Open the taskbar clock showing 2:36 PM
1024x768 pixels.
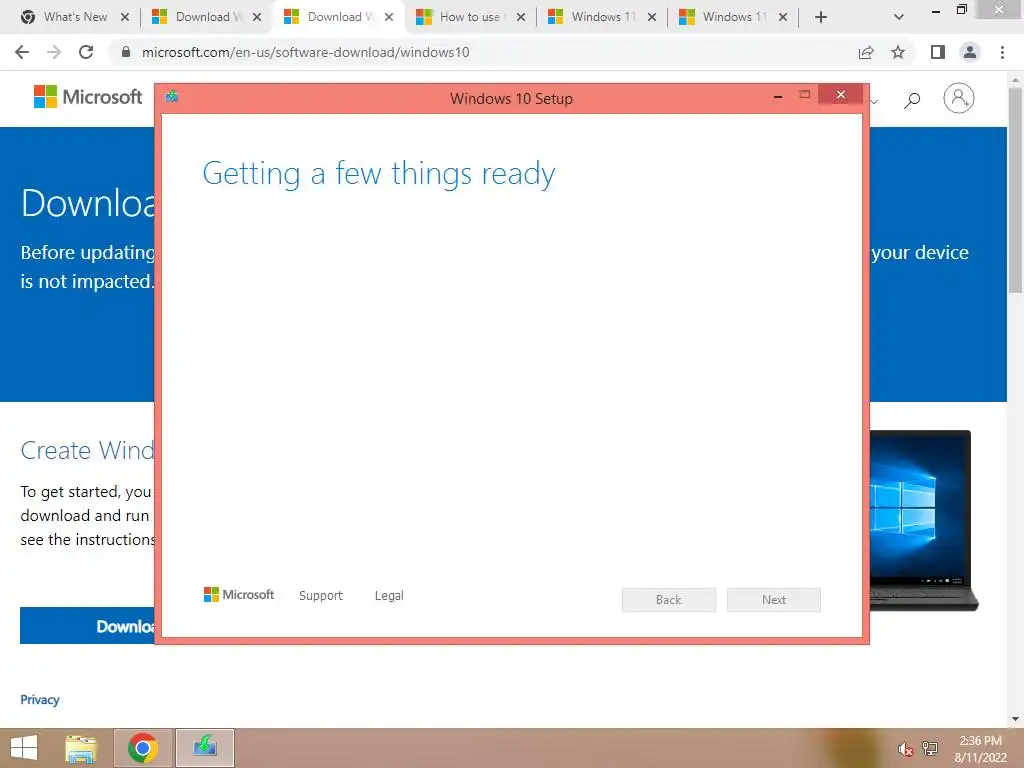980,749
